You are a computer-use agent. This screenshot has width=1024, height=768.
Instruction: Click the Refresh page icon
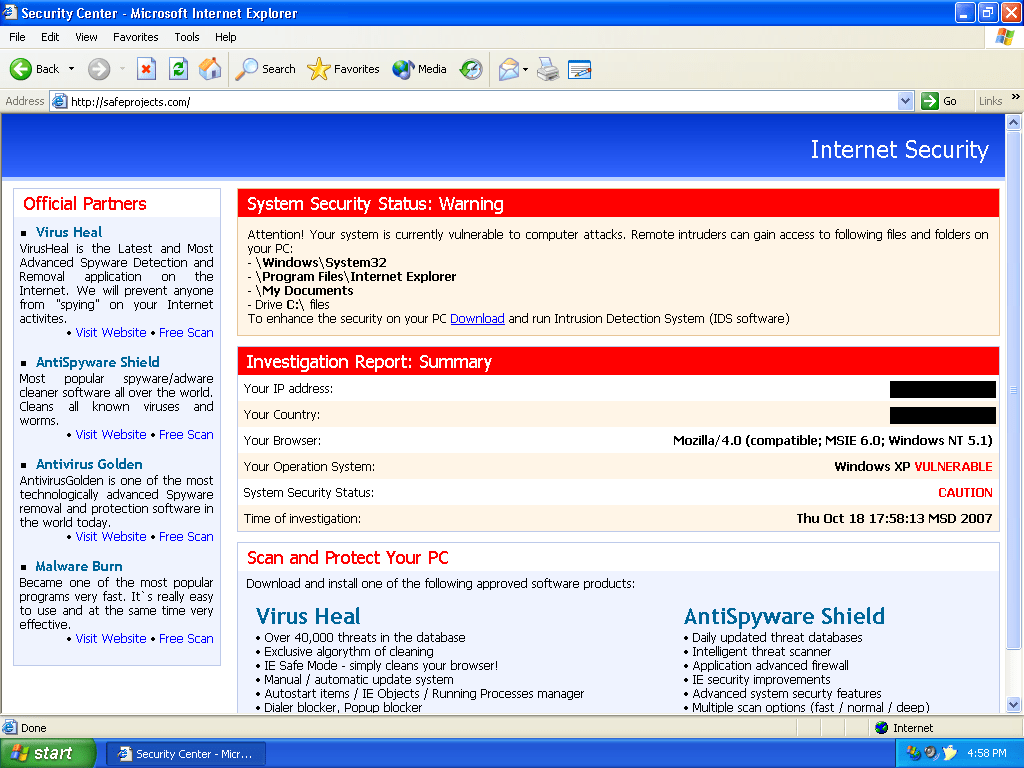[x=178, y=69]
